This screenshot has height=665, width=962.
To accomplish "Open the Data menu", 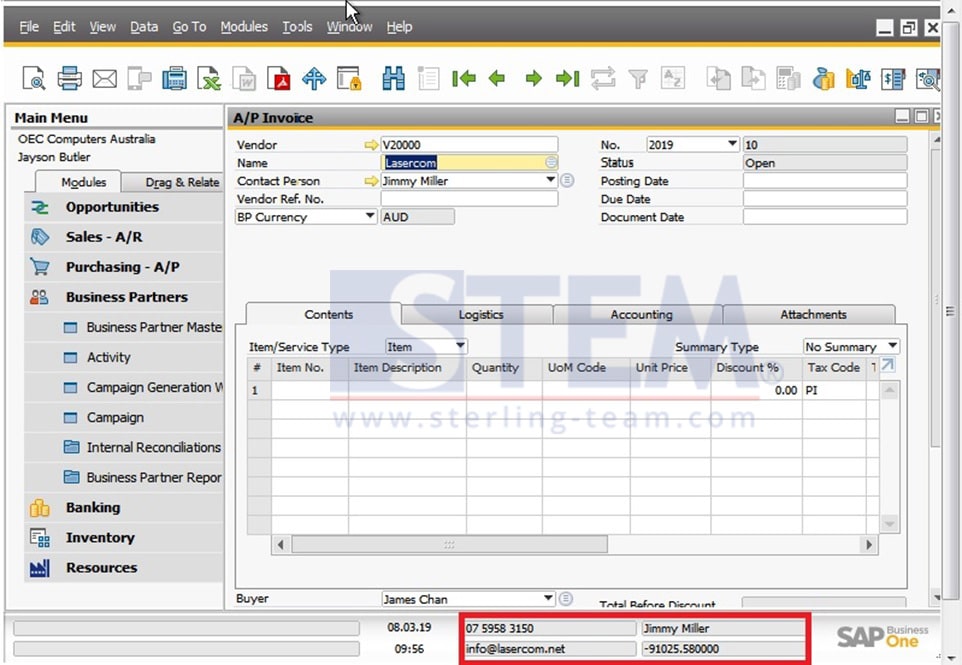I will (144, 27).
